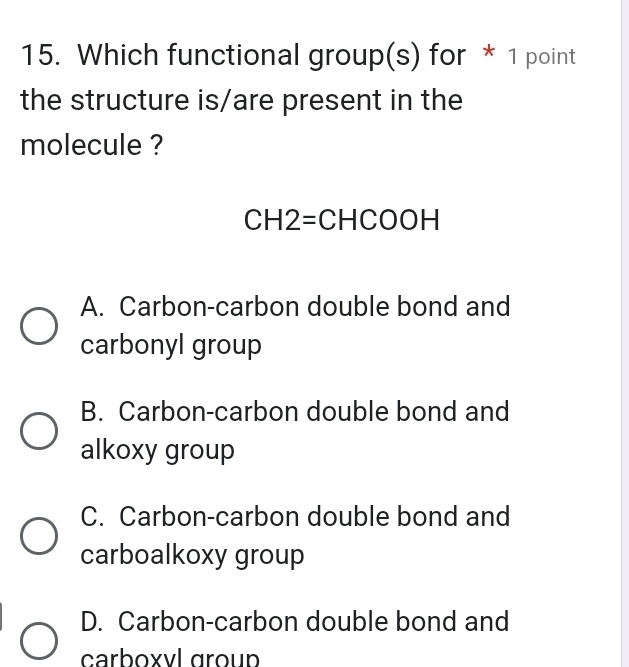Click 'the structure is/are present in the' line
Image resolution: width=629 pixels, height=667 pixels.
click(x=241, y=101)
